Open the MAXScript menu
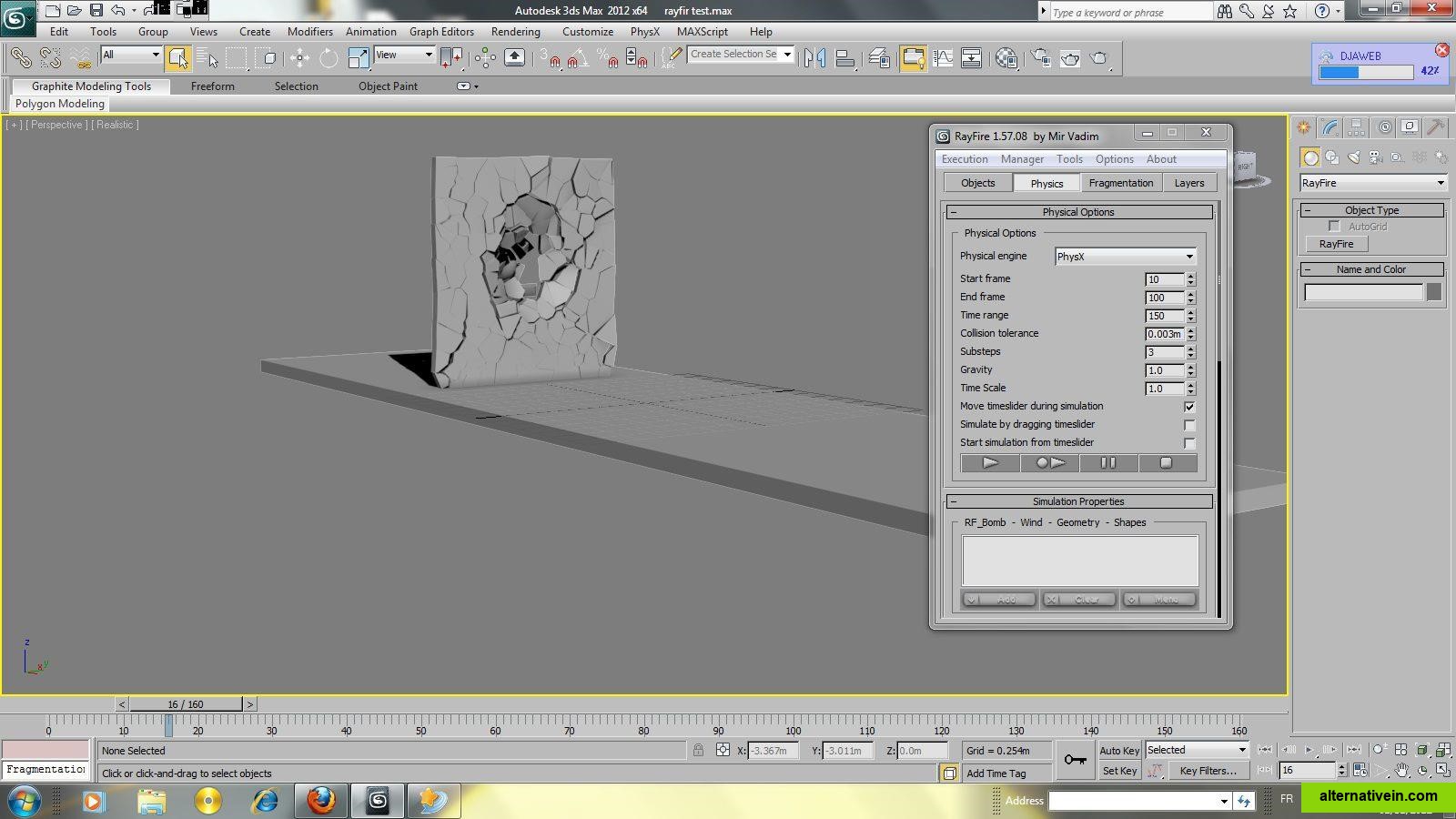The image size is (1456, 819). [702, 32]
